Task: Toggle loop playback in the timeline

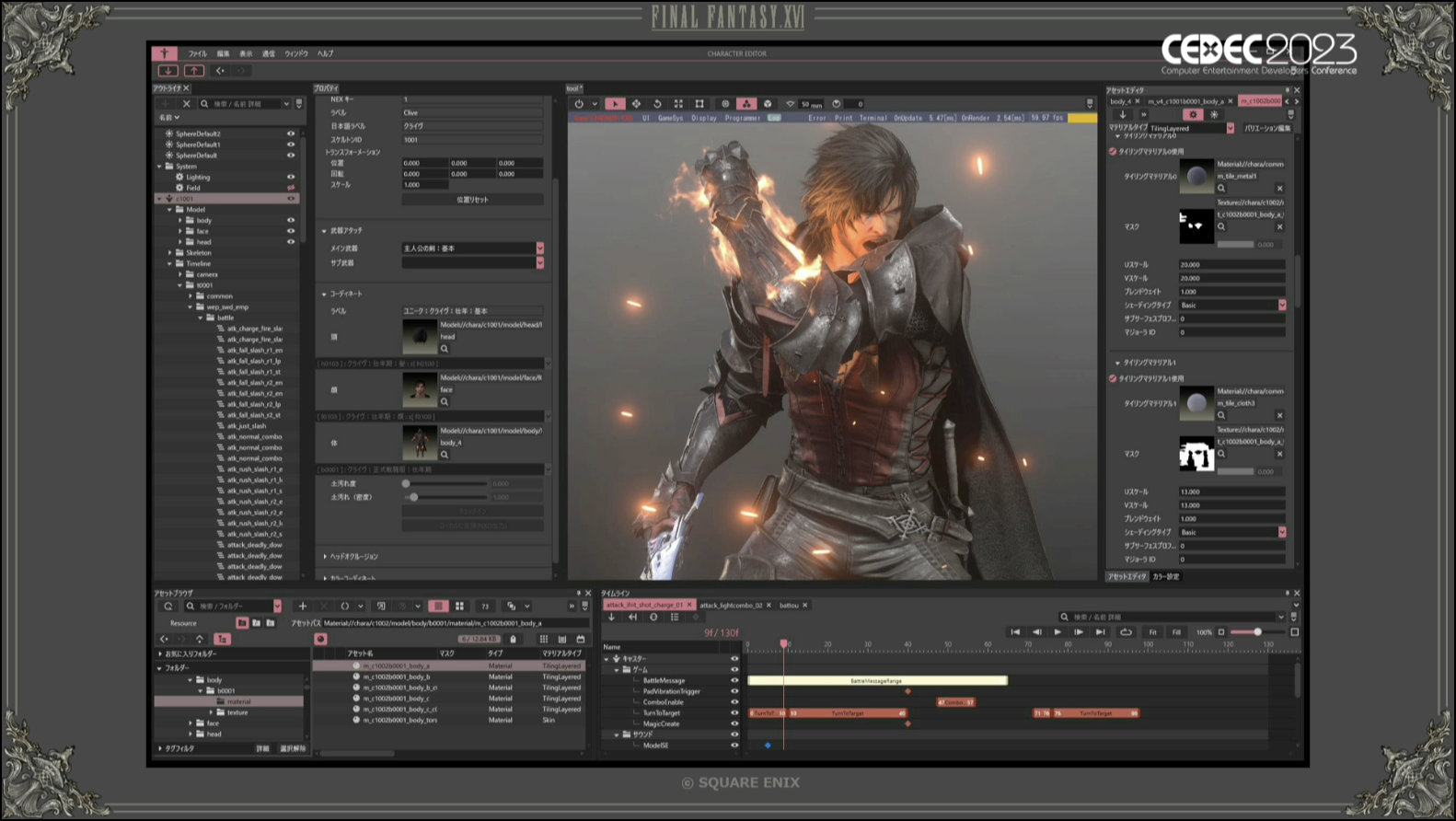Action: point(1126,632)
